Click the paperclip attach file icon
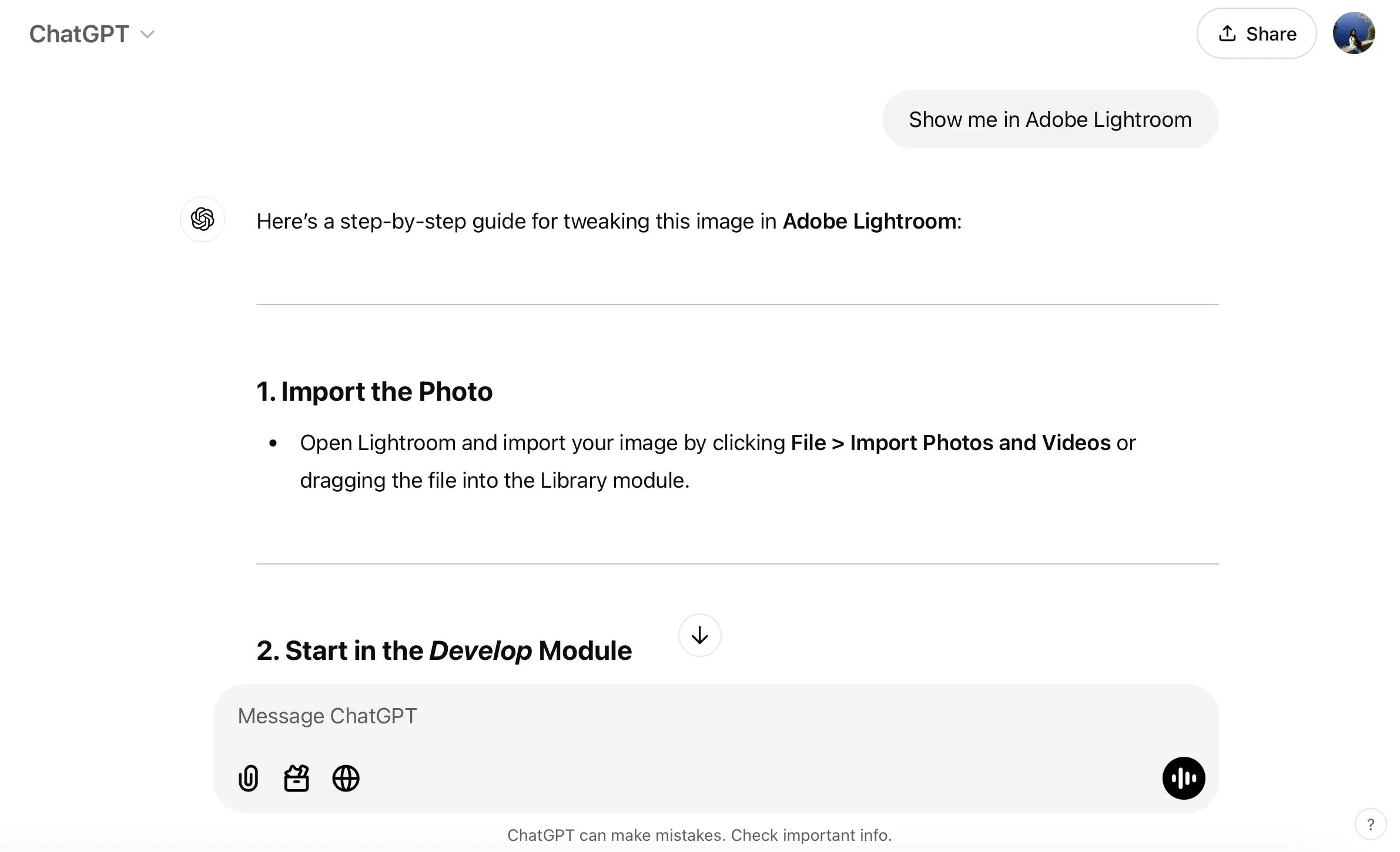This screenshot has width=1400, height=852. coord(249,779)
